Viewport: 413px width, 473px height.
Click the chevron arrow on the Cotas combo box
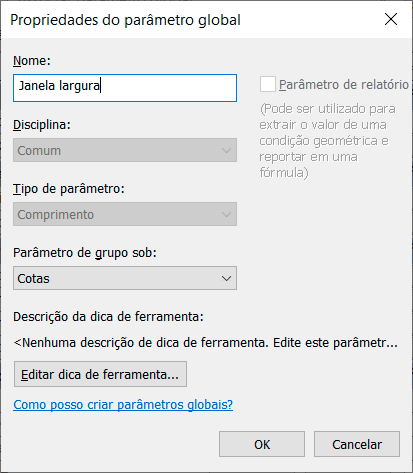[x=226, y=278]
